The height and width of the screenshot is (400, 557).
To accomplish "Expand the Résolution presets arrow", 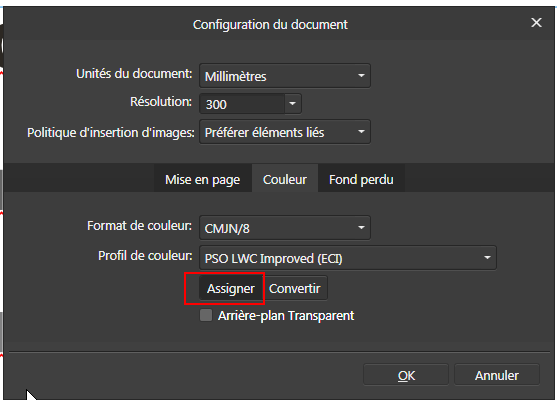I will [x=293, y=104].
